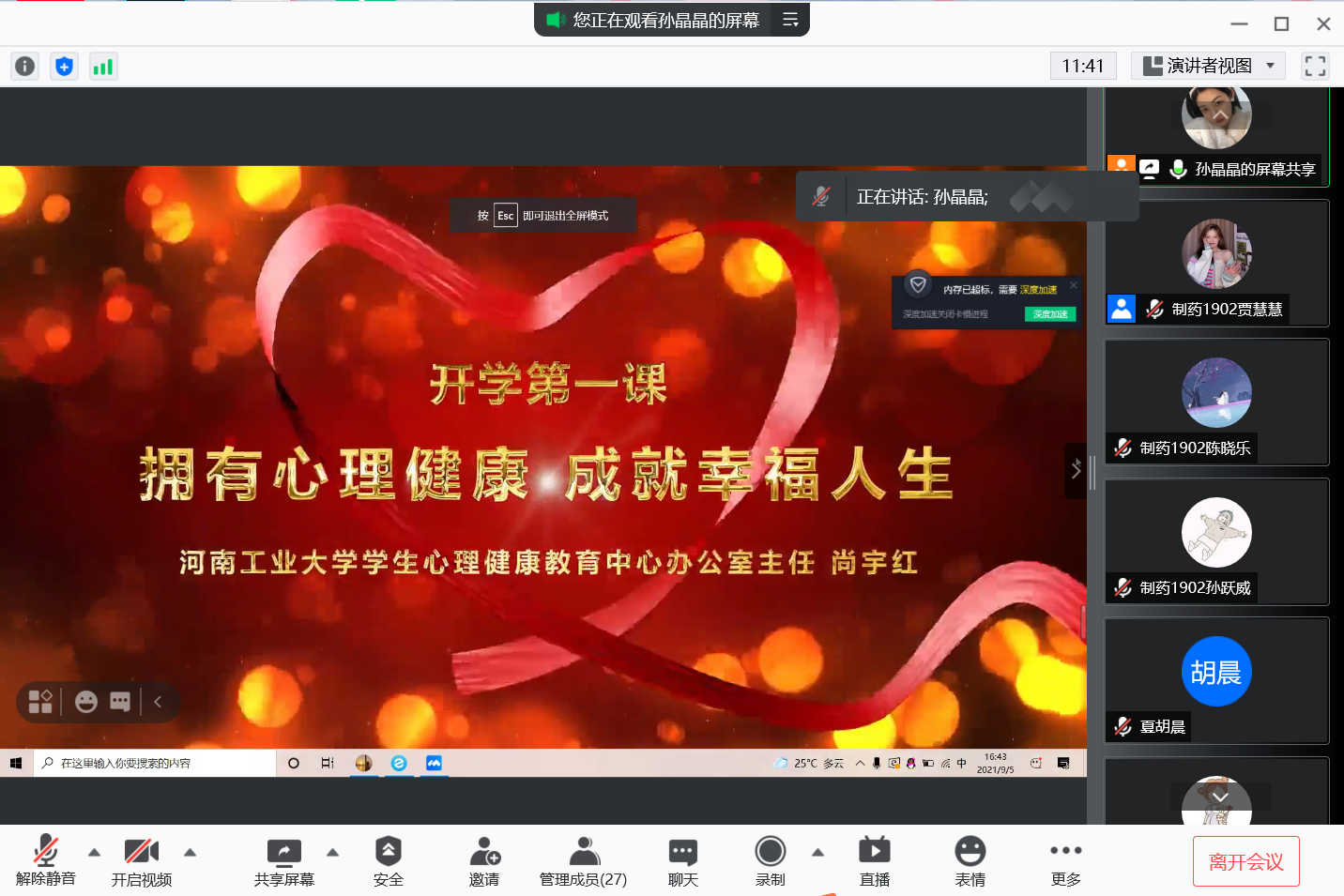1344x896 pixels.
Task: Collapse the participant video side panel
Action: pyautogui.click(x=1076, y=470)
